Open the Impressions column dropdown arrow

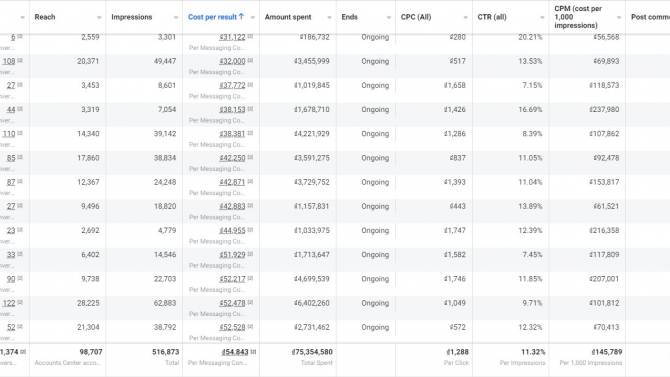click(176, 18)
